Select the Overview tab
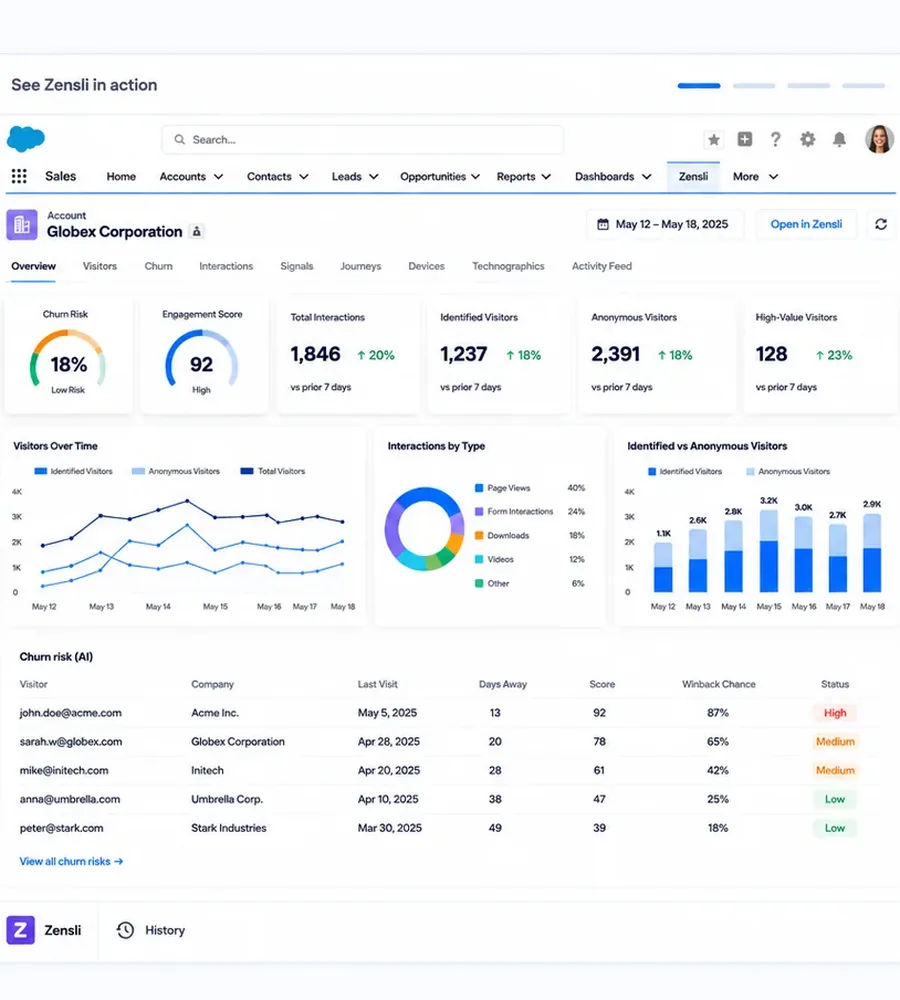Viewport: 900px width, 1000px height. (33, 266)
